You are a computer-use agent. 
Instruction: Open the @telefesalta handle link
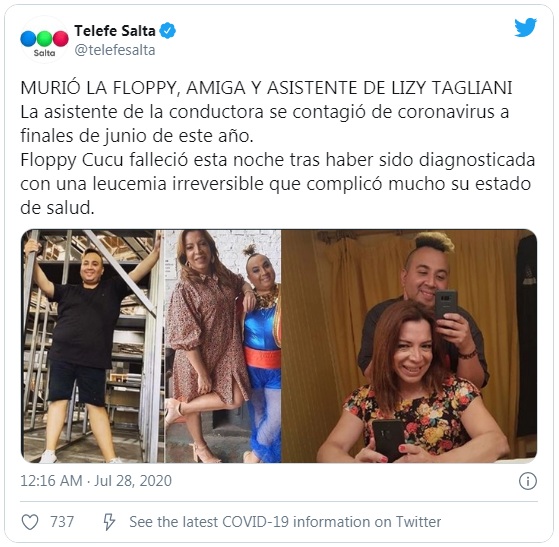[115, 50]
